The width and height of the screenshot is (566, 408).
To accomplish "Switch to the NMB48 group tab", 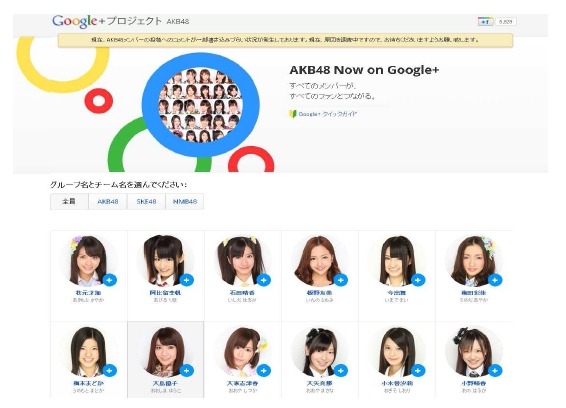I will [185, 201].
